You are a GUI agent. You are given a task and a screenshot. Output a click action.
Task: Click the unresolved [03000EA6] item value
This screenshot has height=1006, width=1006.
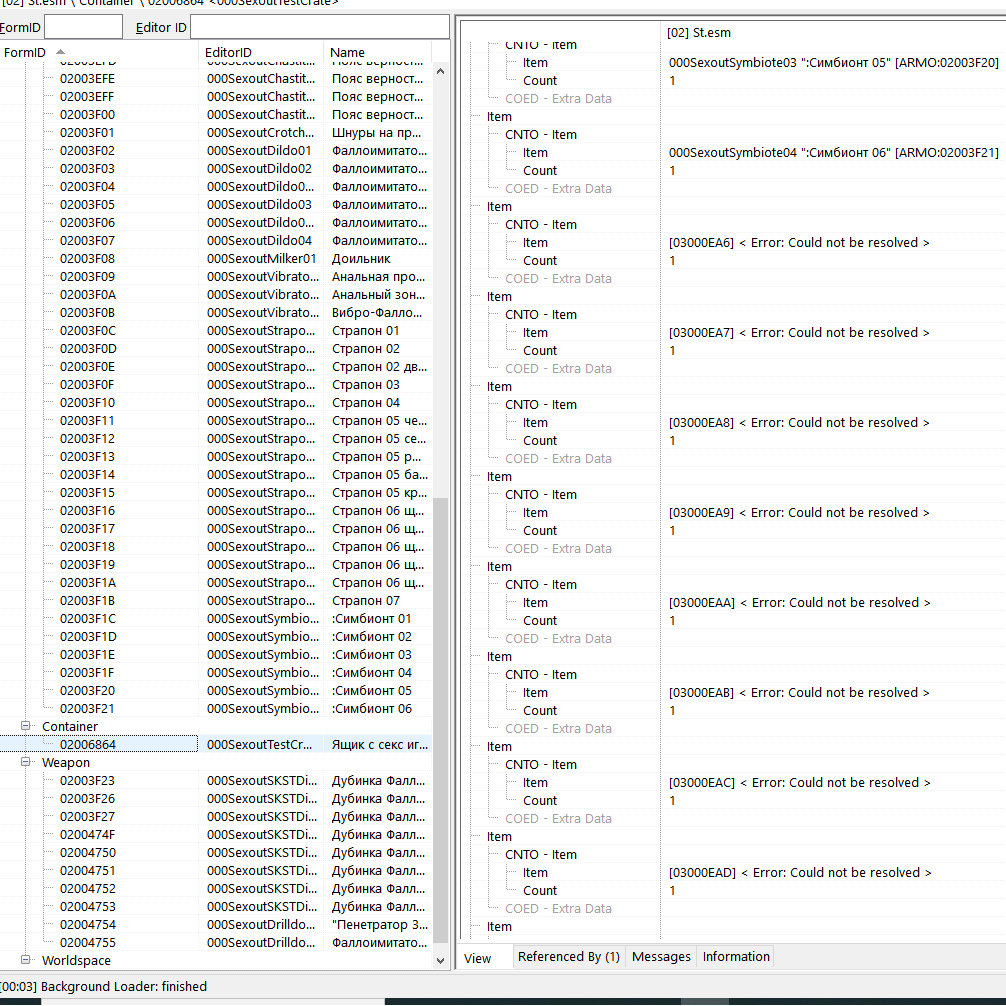798,242
